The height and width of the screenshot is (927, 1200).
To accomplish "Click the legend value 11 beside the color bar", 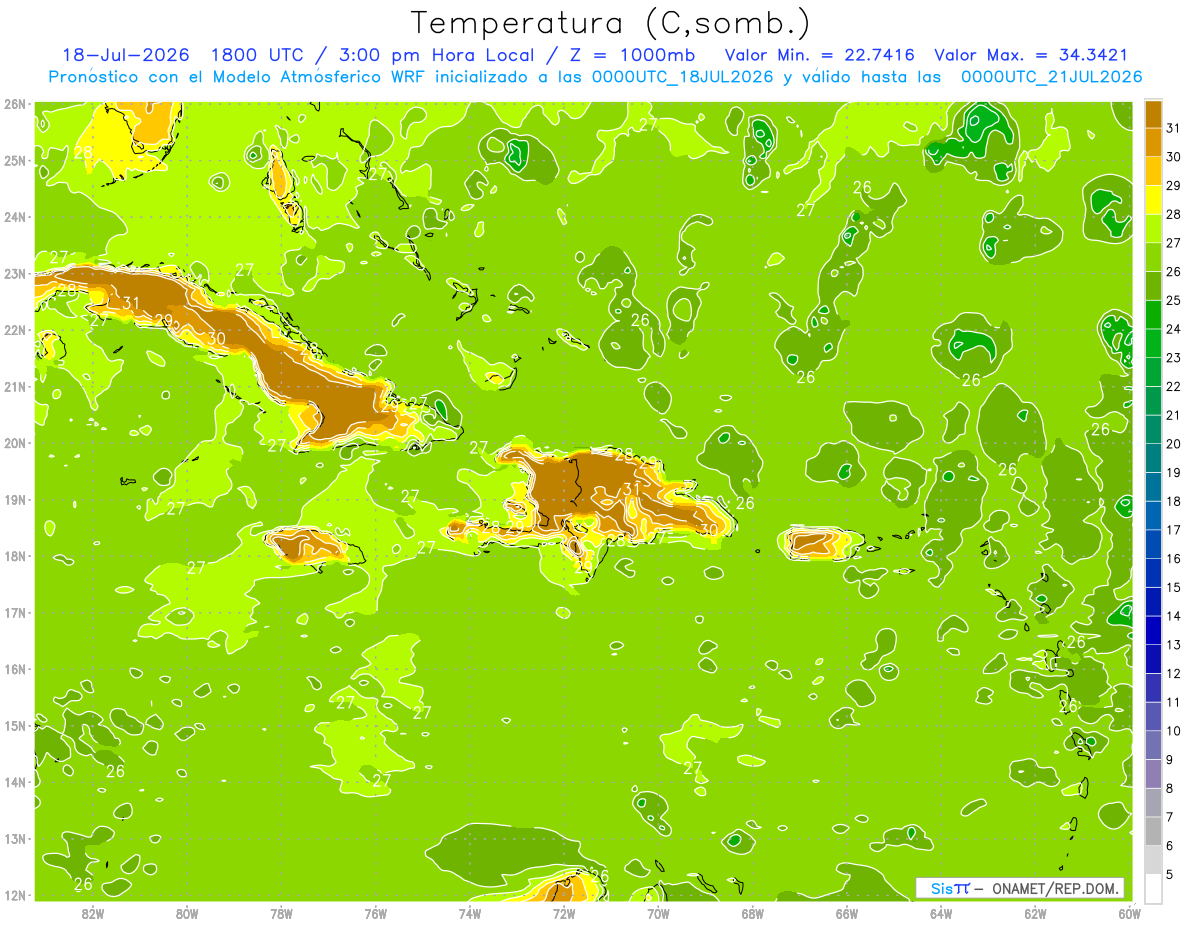I will pos(1173,702).
